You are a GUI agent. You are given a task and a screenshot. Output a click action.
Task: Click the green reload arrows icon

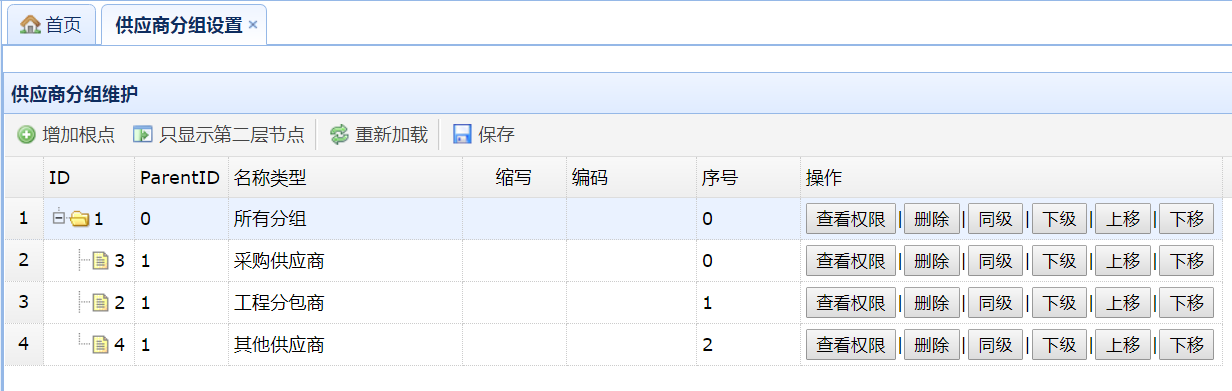[340, 135]
